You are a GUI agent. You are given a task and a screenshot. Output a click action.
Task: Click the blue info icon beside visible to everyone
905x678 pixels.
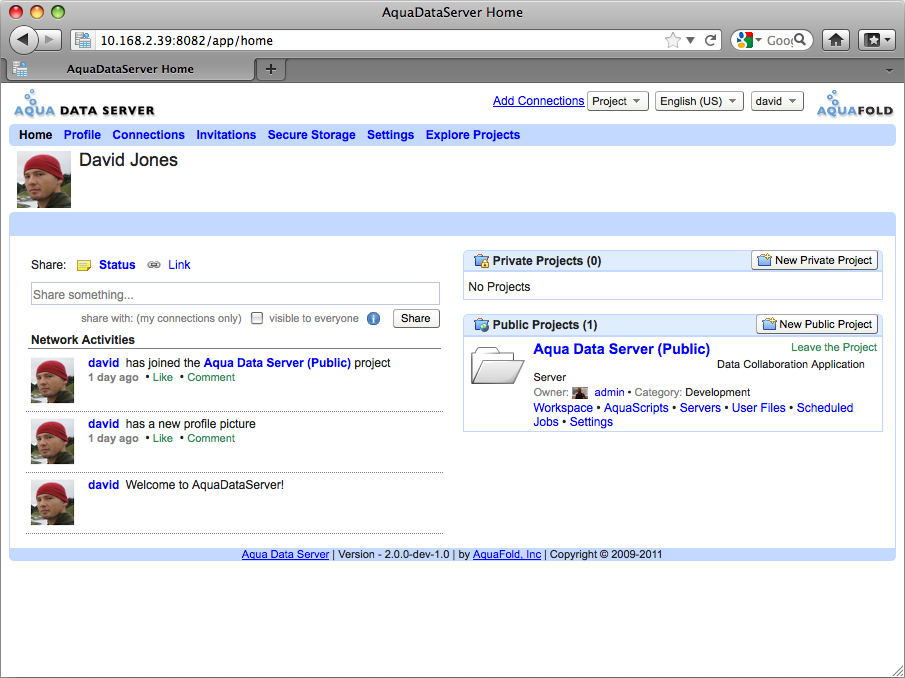click(373, 319)
